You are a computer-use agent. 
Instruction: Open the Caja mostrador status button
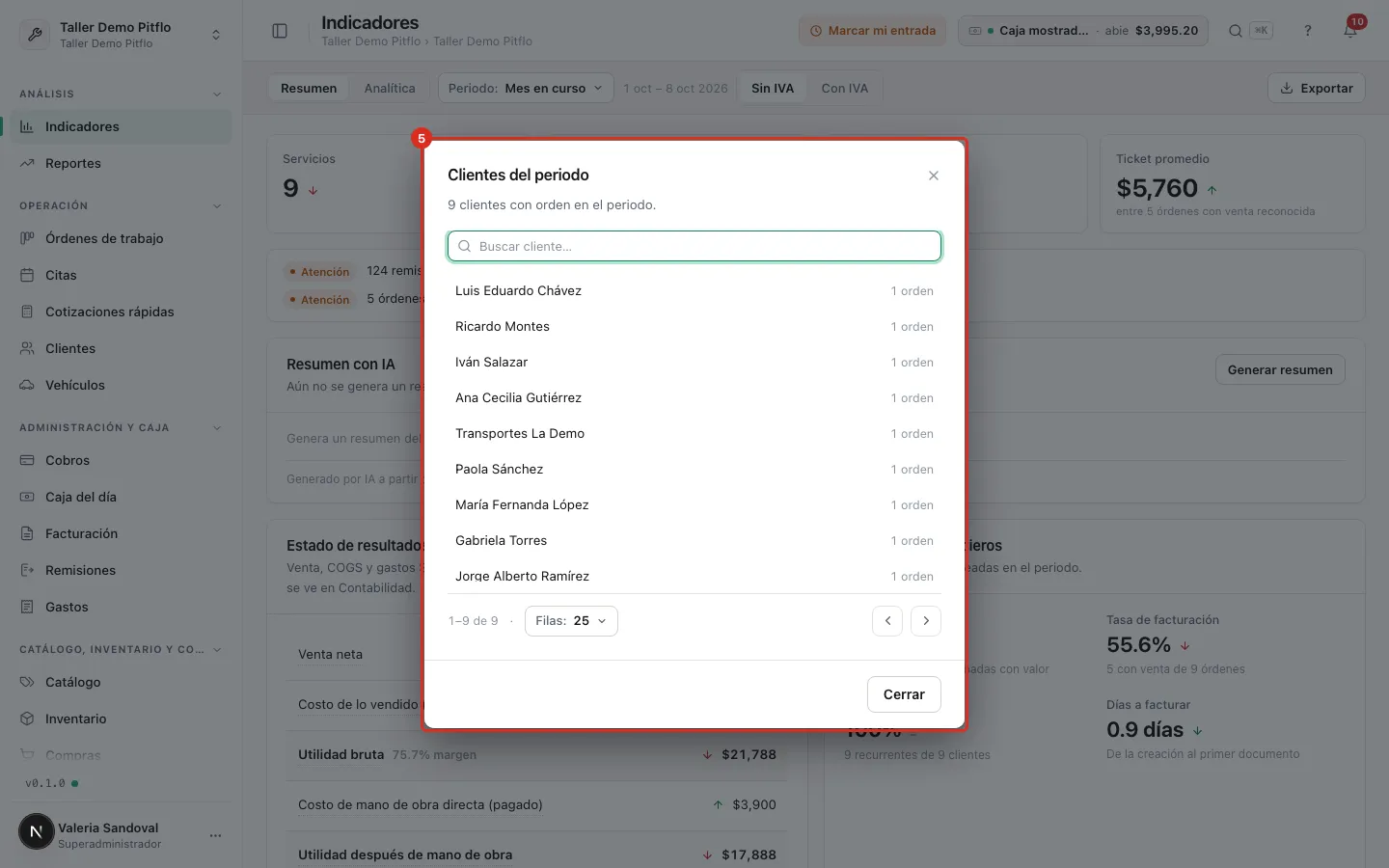point(1083,31)
